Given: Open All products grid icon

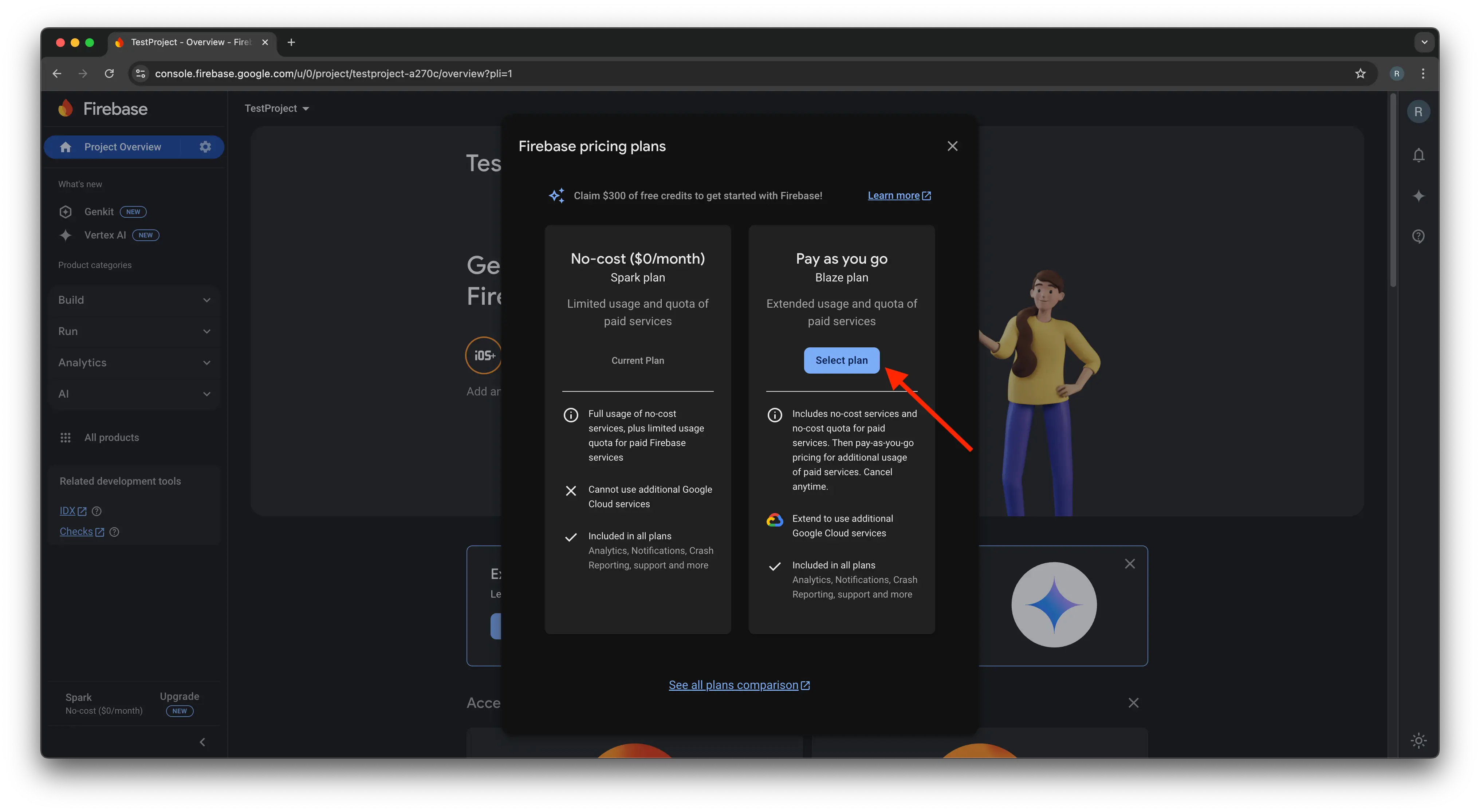Looking at the screenshot, I should click(66, 438).
